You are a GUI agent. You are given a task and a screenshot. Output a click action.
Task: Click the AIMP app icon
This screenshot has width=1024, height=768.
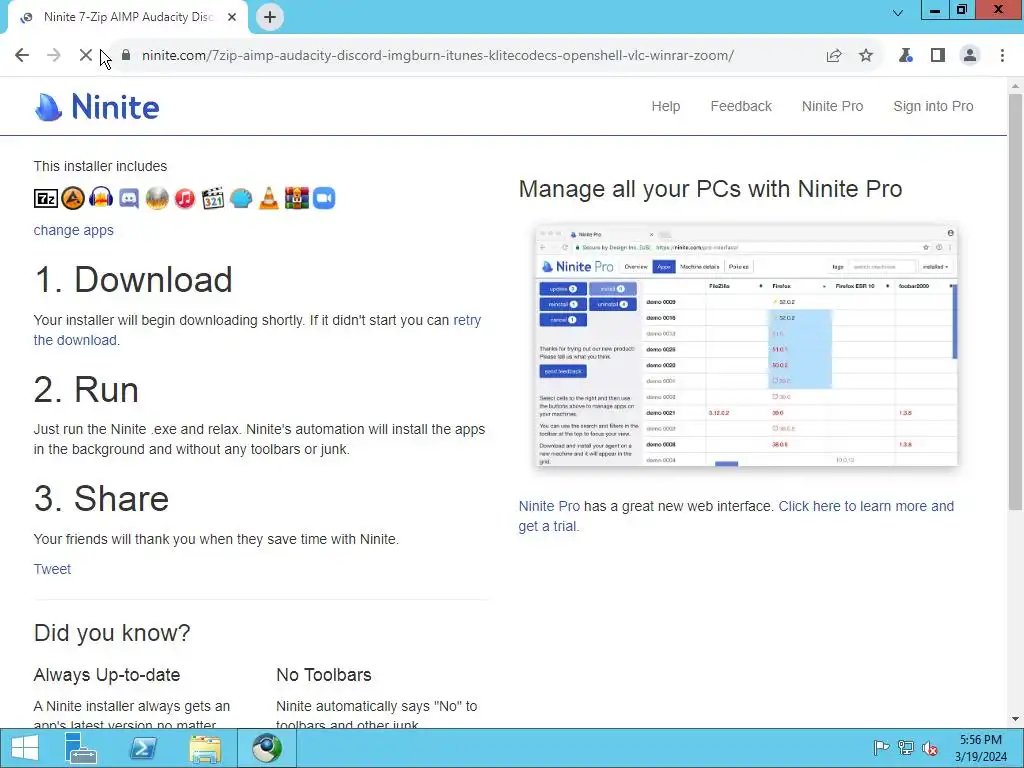coord(73,198)
